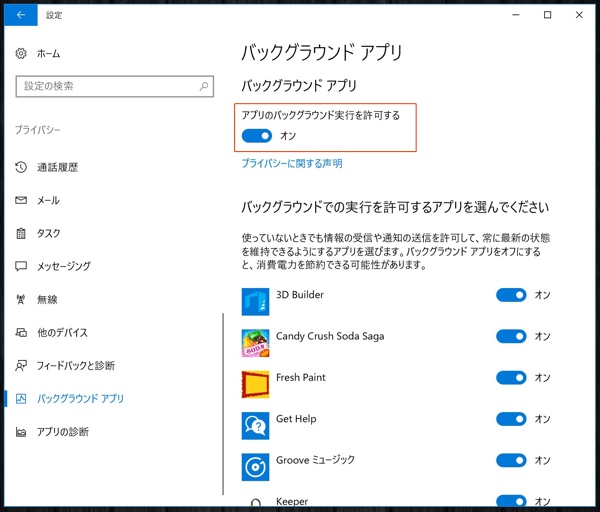Click the Get Help app icon

[x=255, y=426]
